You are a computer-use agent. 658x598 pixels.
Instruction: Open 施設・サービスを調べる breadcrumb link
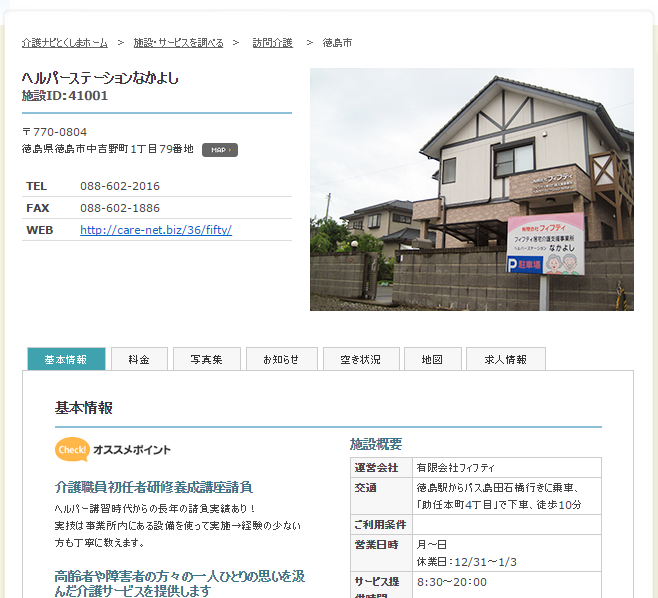point(178,43)
